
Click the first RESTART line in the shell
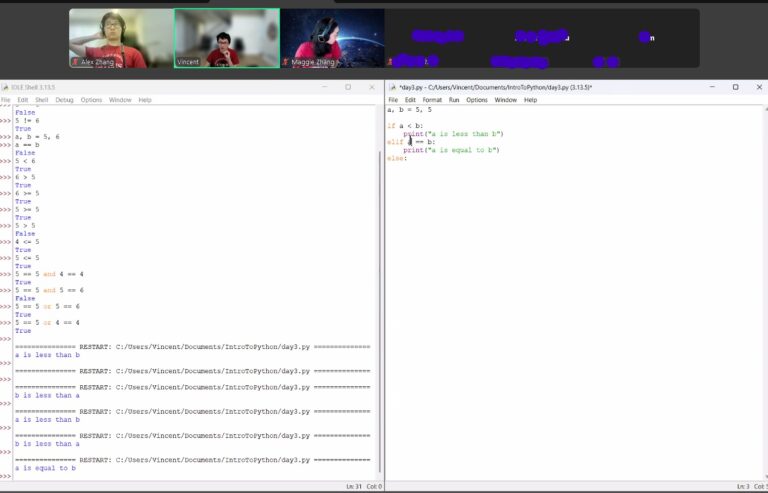192,347
